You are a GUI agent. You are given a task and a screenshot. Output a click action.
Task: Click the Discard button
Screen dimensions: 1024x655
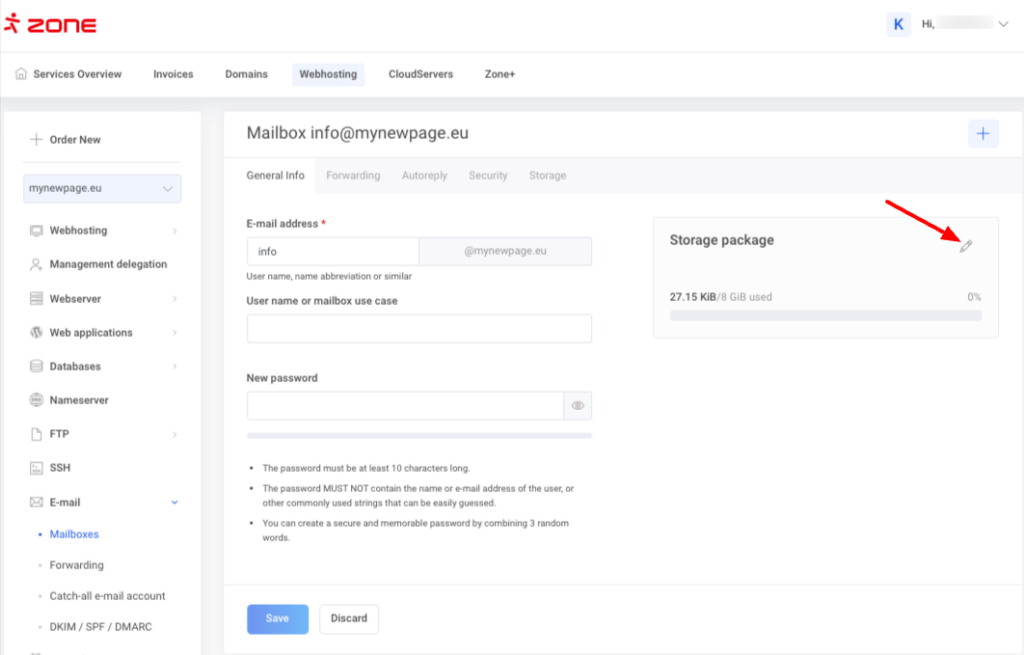click(349, 619)
